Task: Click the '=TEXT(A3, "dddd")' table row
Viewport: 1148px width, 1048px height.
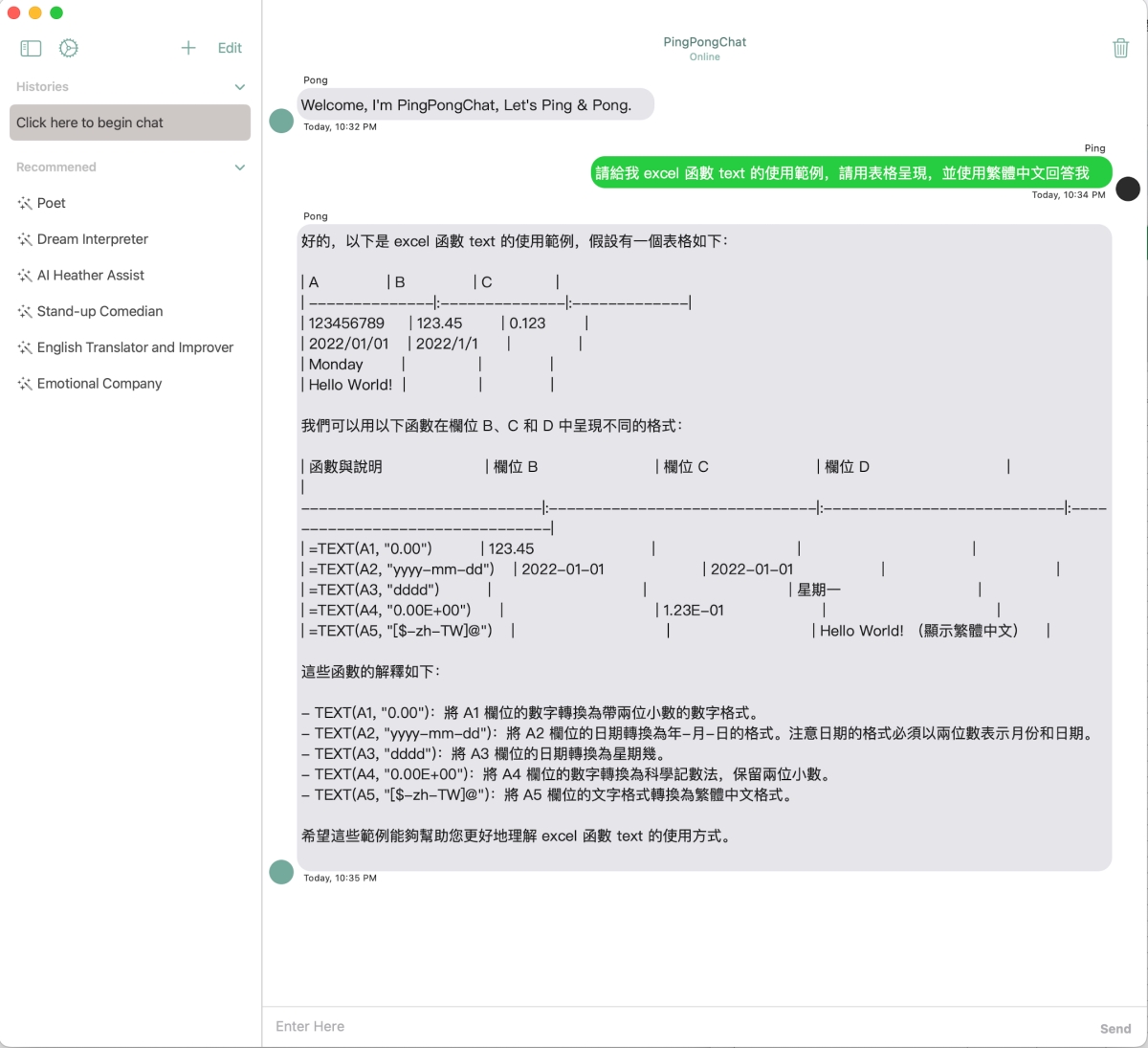Action: tap(642, 590)
